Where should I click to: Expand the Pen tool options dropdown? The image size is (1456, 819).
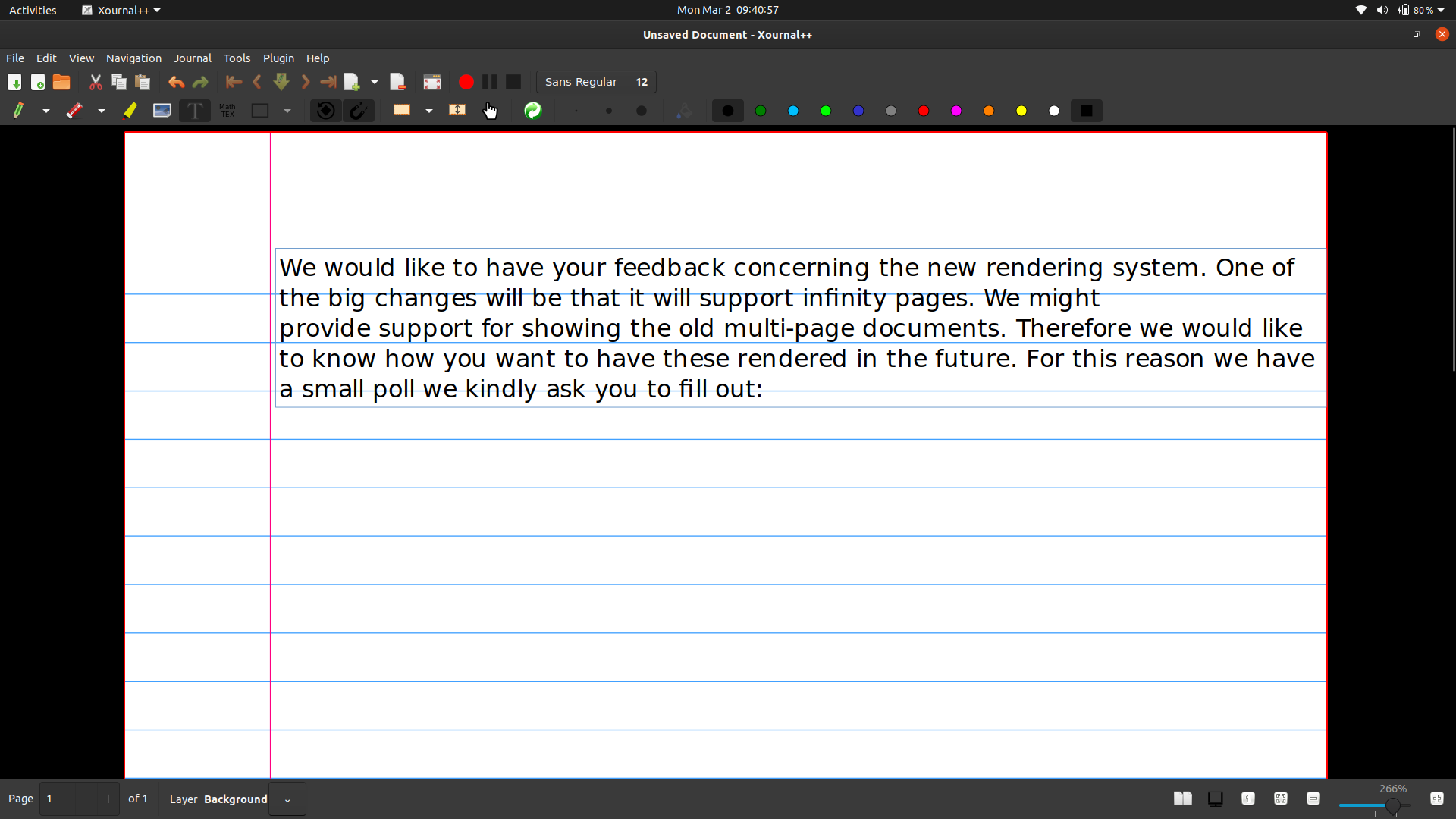point(46,111)
